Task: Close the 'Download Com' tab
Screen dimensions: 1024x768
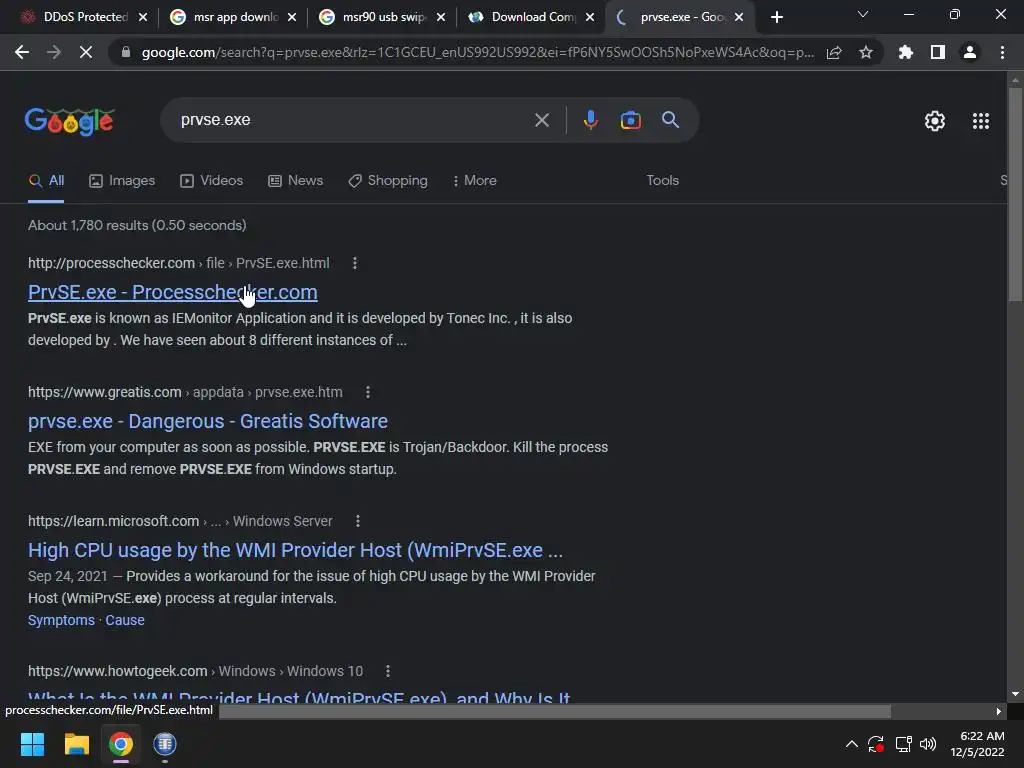Action: pyautogui.click(x=590, y=18)
